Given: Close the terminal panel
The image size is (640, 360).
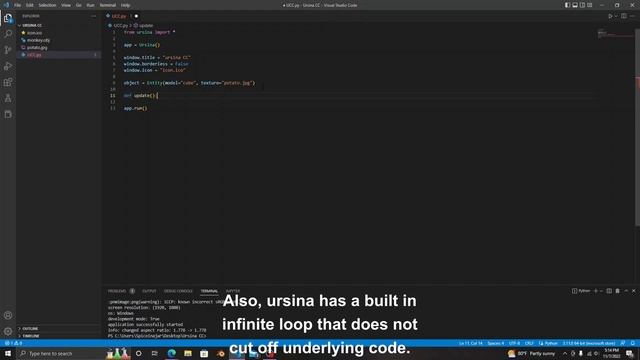Looking at the screenshot, I should coord(633,291).
